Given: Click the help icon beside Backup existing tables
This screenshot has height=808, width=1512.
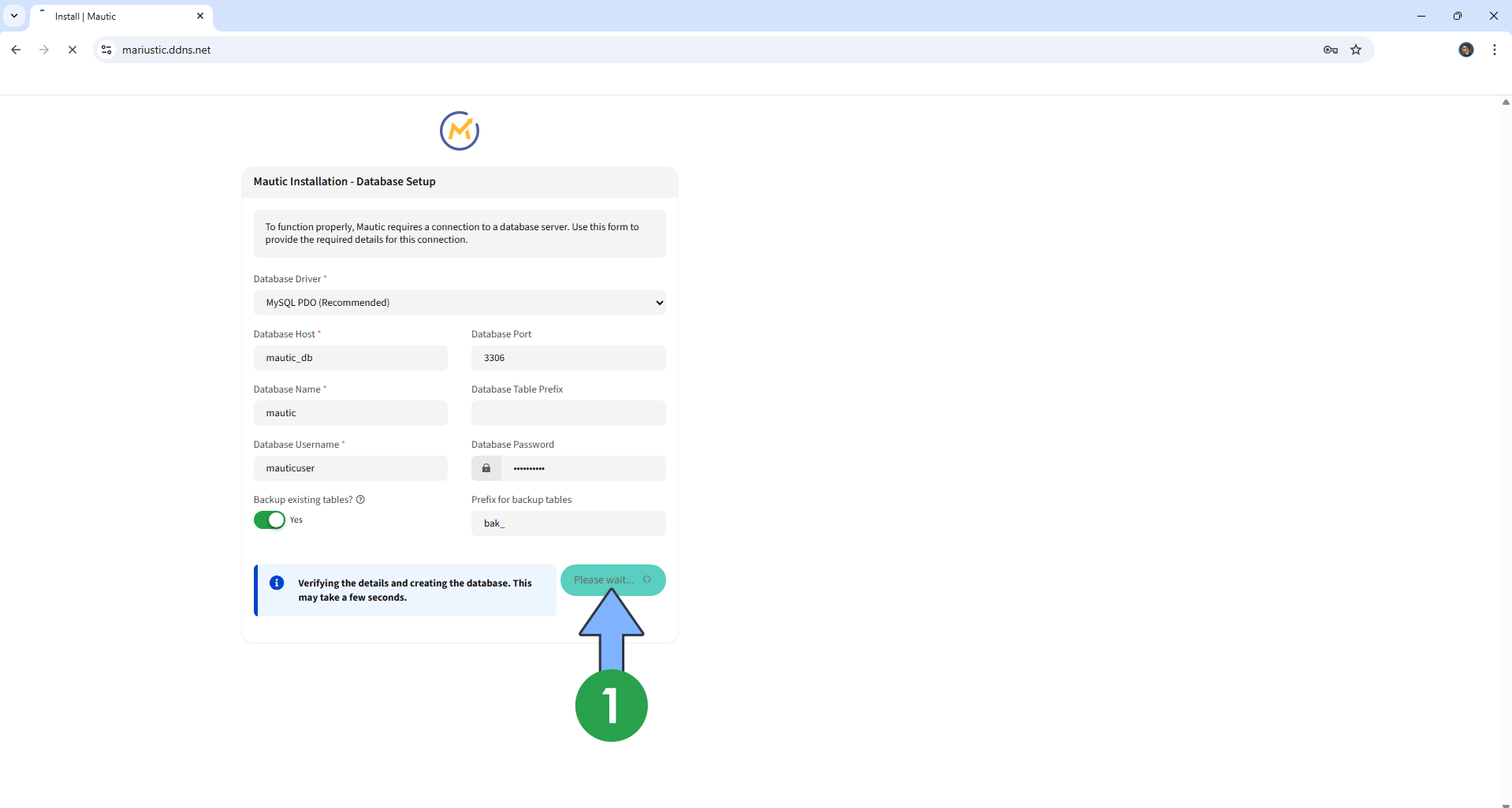Looking at the screenshot, I should [360, 500].
